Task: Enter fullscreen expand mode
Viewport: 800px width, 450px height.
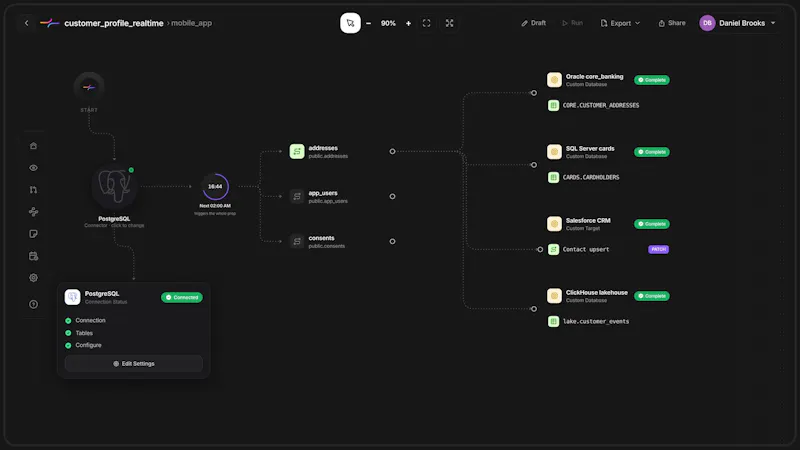Action: coord(449,23)
